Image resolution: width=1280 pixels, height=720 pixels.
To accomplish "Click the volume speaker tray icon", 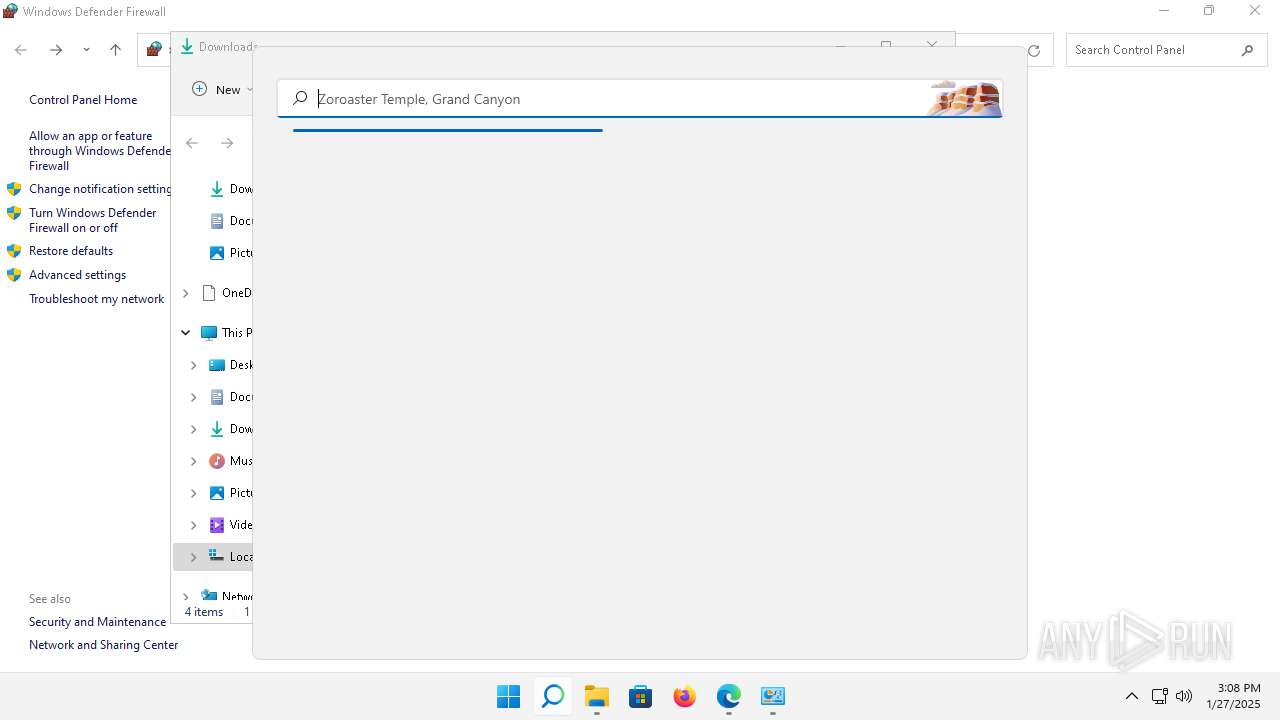I will coord(1184,696).
